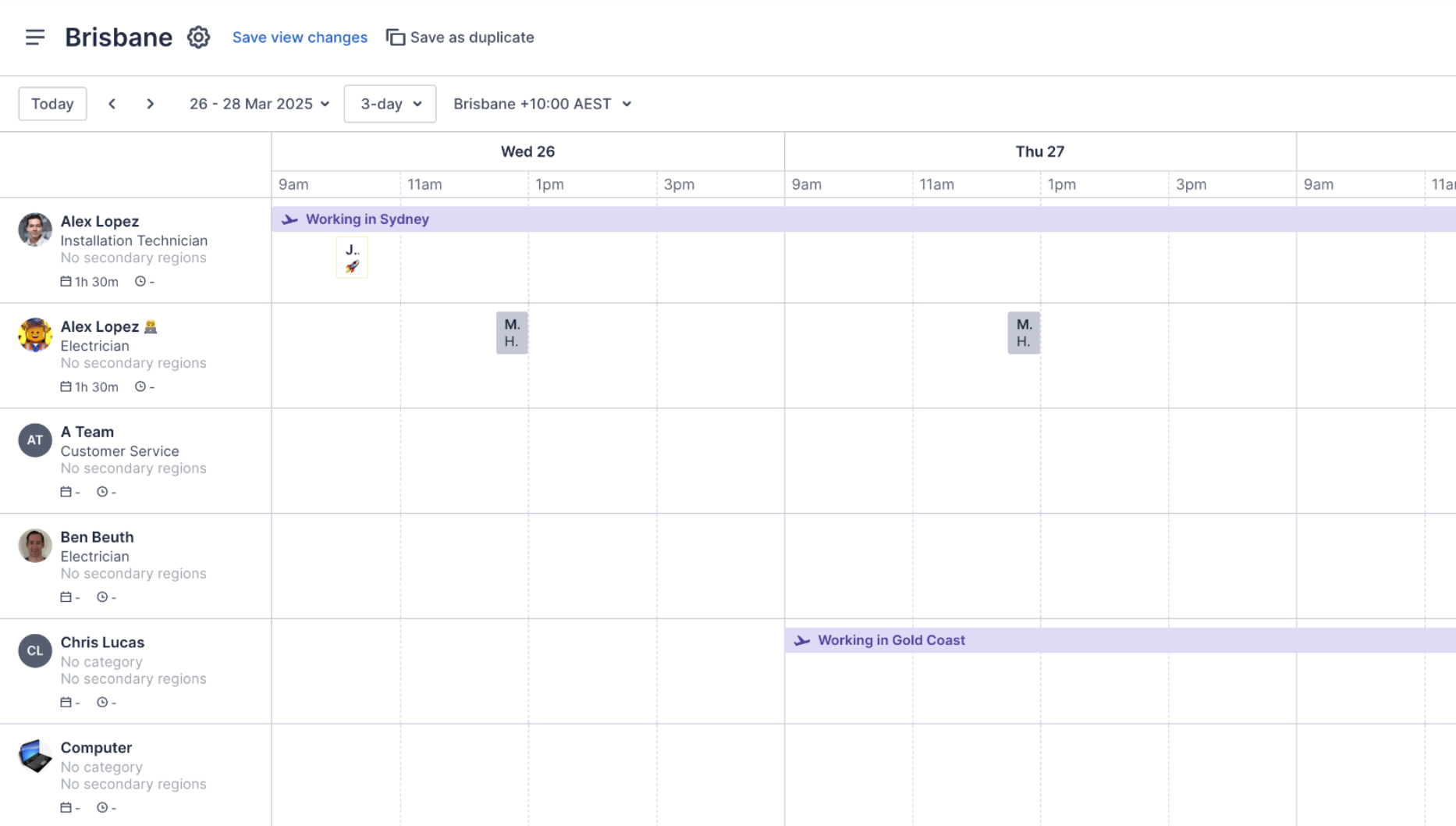This screenshot has height=826, width=1456.
Task: Open the J. job with rocket icon
Action: [x=352, y=258]
